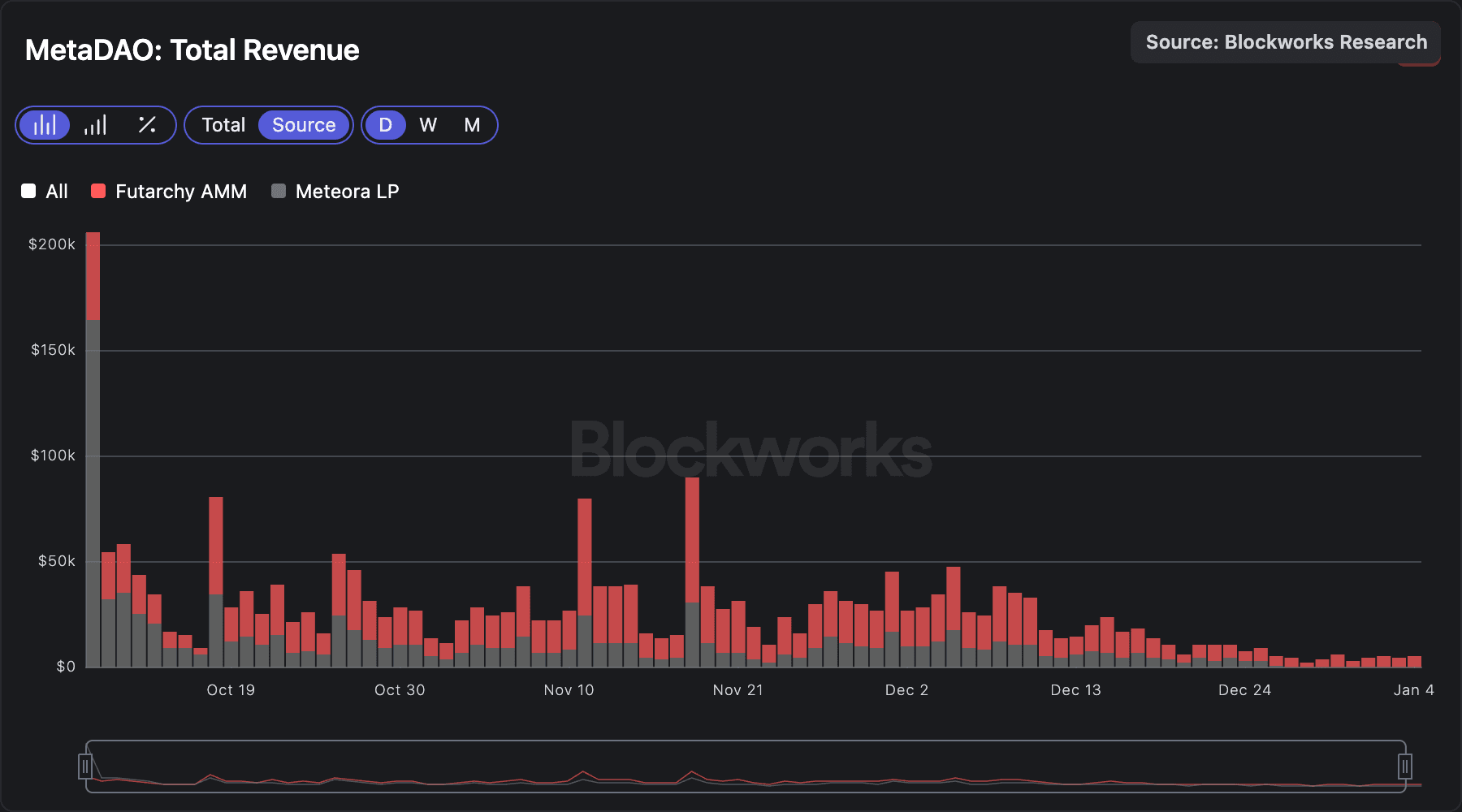This screenshot has width=1462, height=812.
Task: Toggle the All legend item
Action: click(45, 192)
